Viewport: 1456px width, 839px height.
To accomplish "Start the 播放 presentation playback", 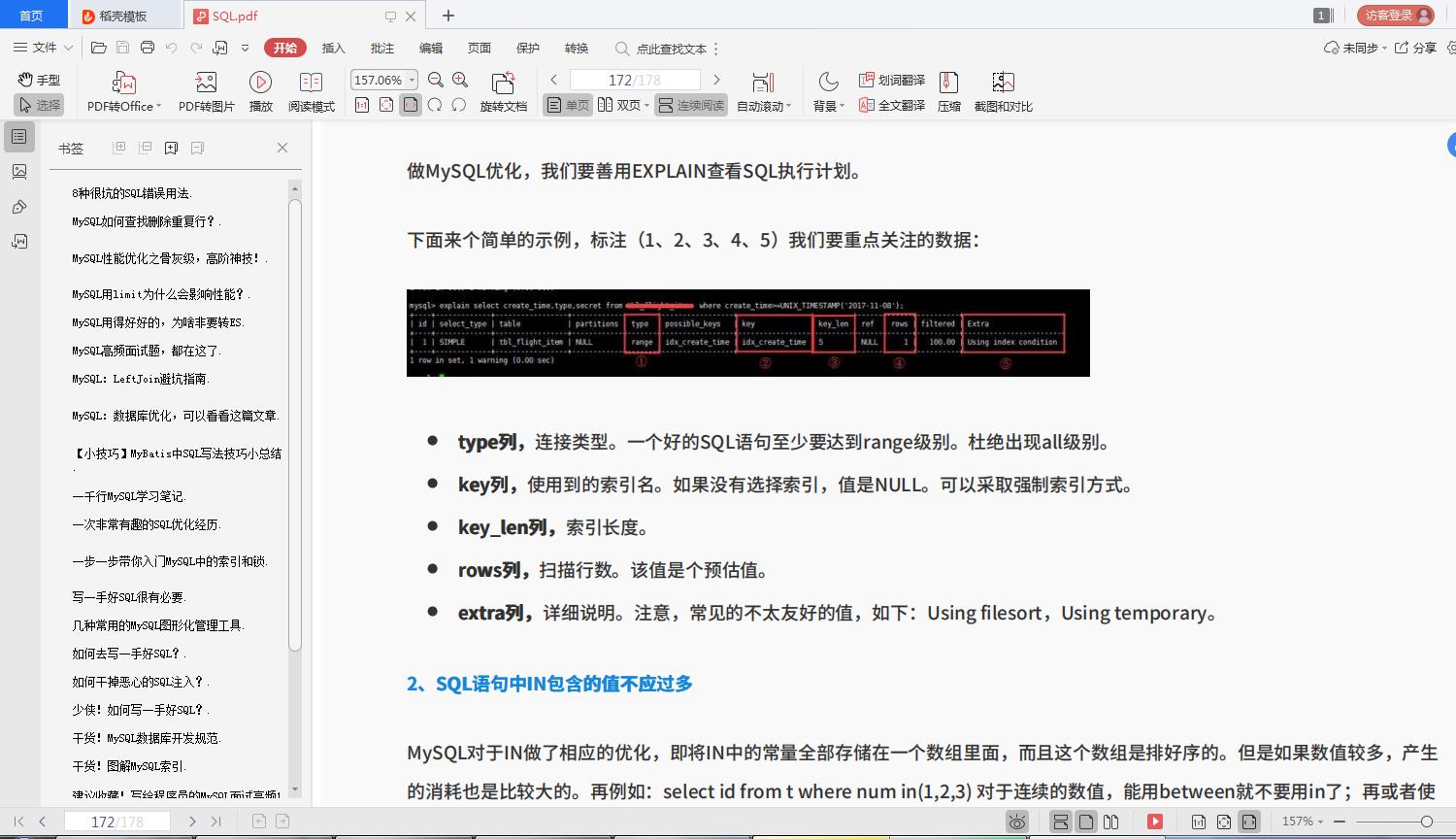I will [260, 92].
